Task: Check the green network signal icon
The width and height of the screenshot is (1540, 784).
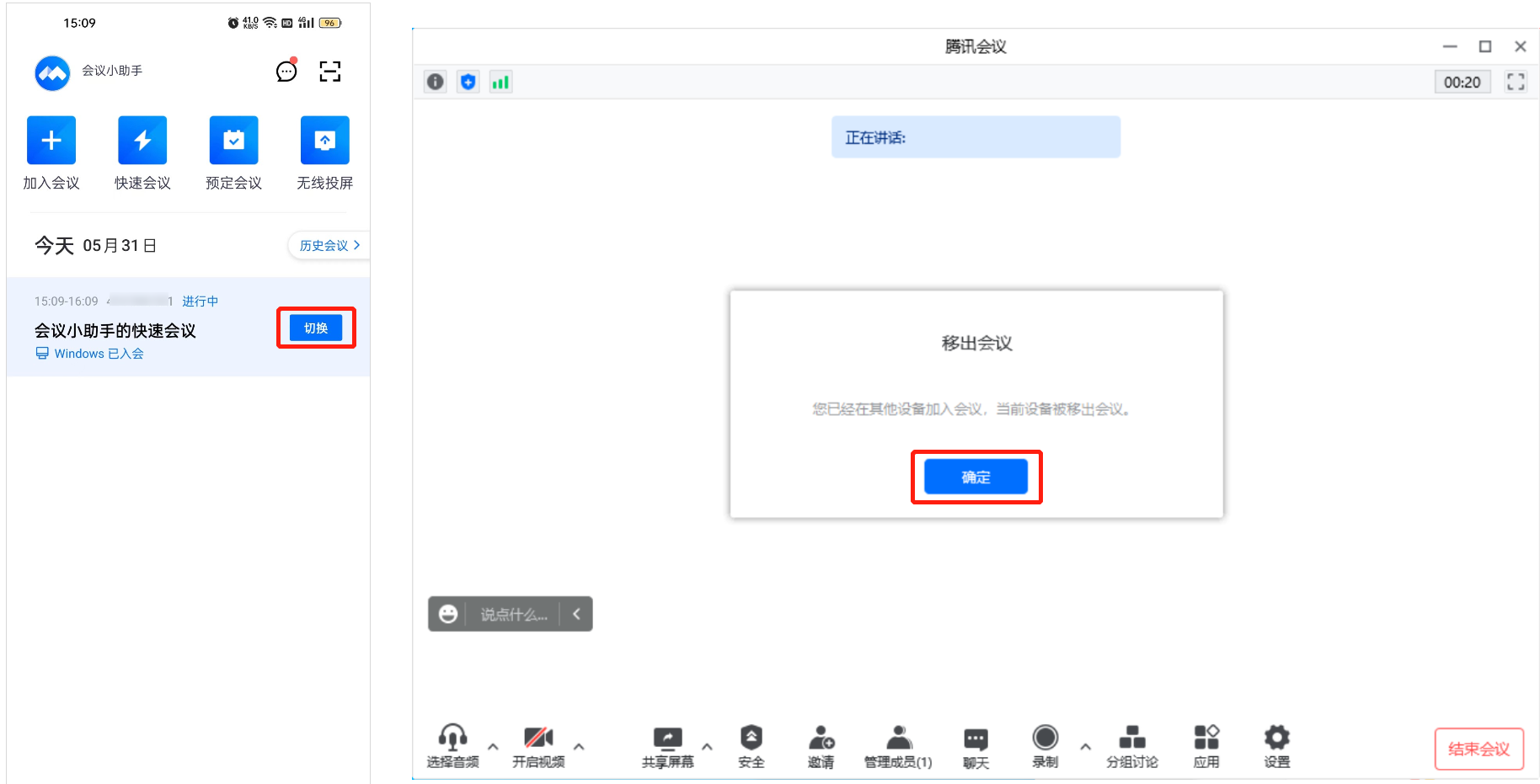Action: click(x=500, y=82)
